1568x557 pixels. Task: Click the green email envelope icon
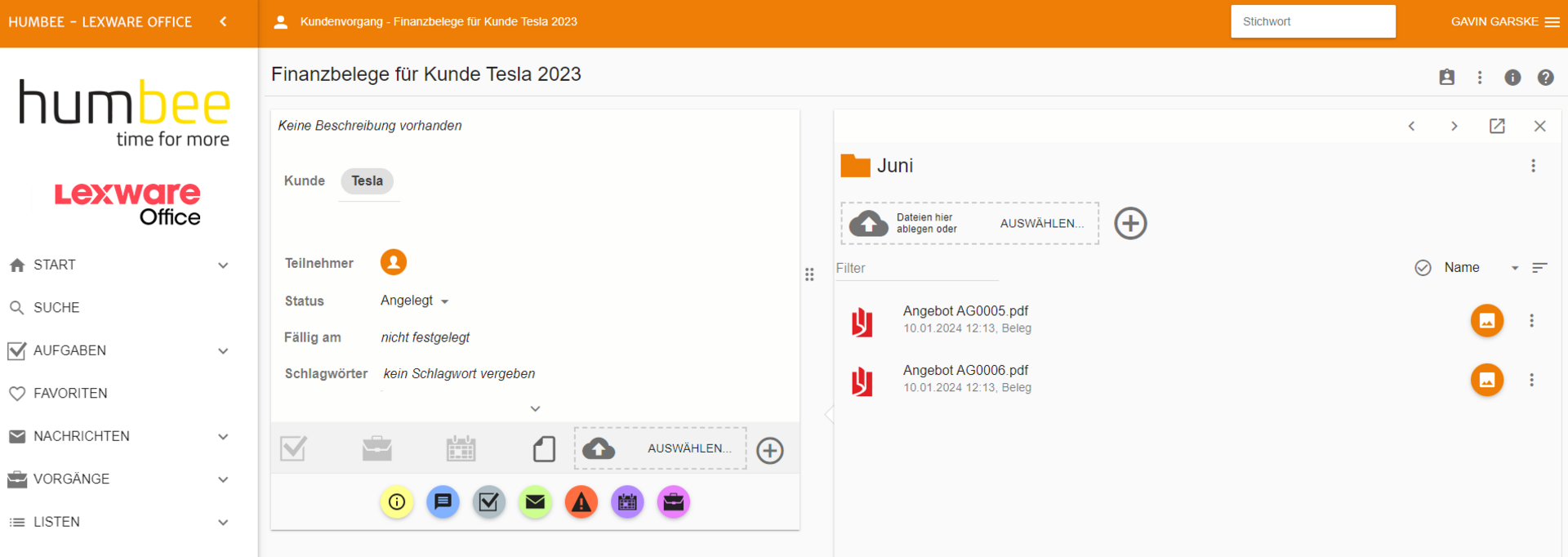tap(535, 502)
